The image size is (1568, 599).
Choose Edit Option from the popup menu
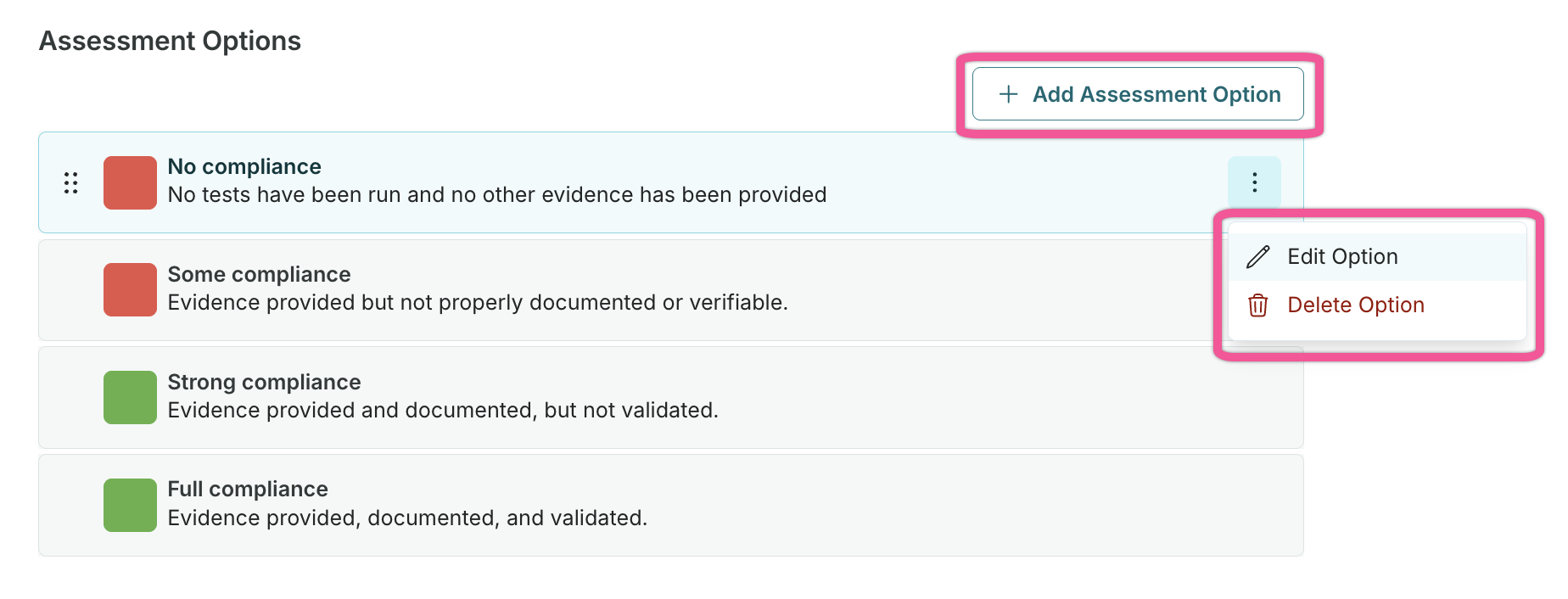(1341, 257)
